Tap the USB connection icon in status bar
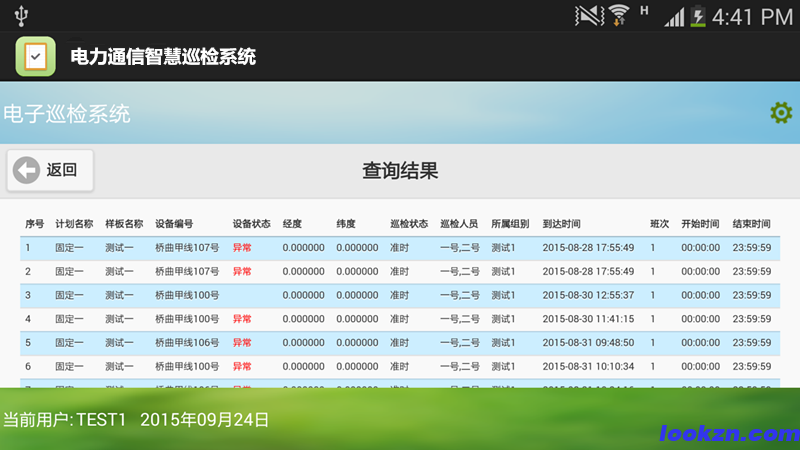800x450 pixels. point(22,15)
